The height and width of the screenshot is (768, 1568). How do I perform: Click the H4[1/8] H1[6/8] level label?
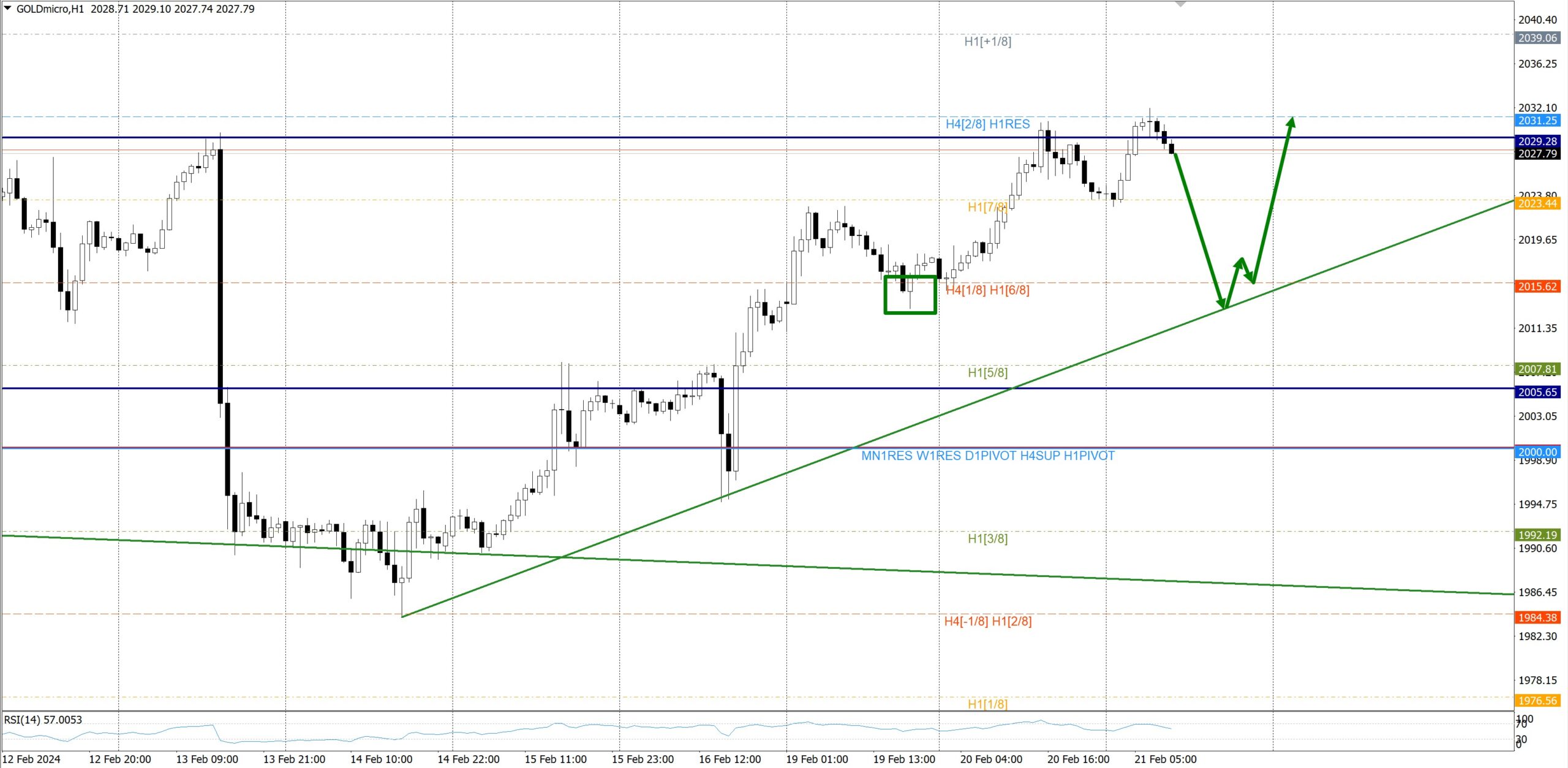click(987, 290)
